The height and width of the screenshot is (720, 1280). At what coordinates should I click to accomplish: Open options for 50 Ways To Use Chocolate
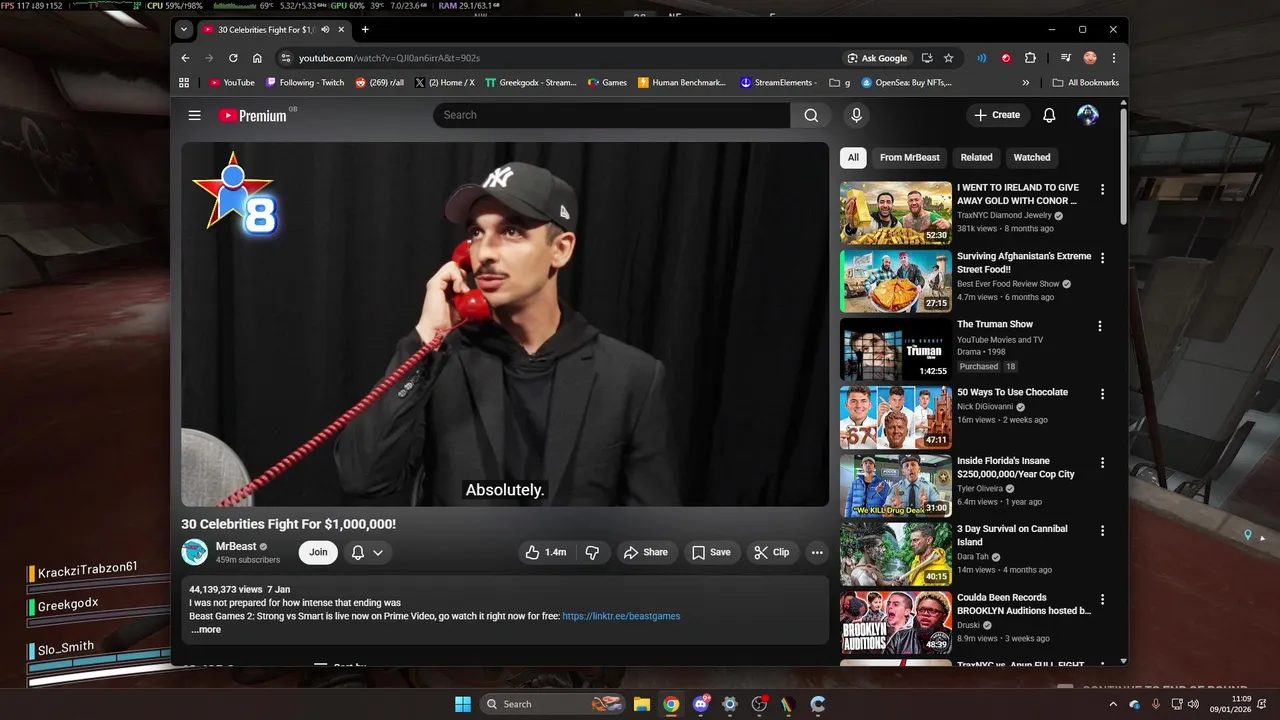coord(1103,394)
